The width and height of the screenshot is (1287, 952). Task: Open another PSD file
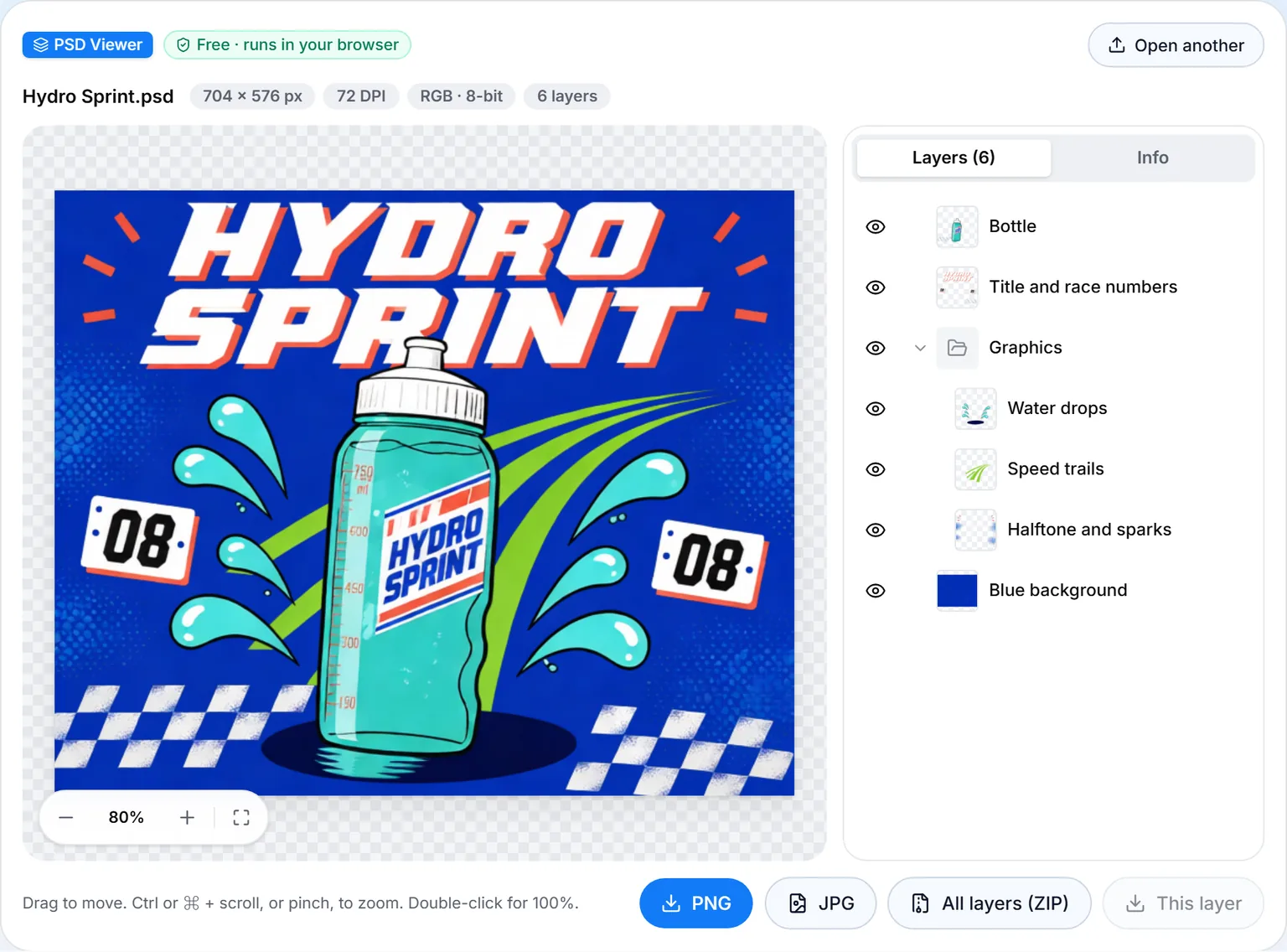click(1176, 45)
